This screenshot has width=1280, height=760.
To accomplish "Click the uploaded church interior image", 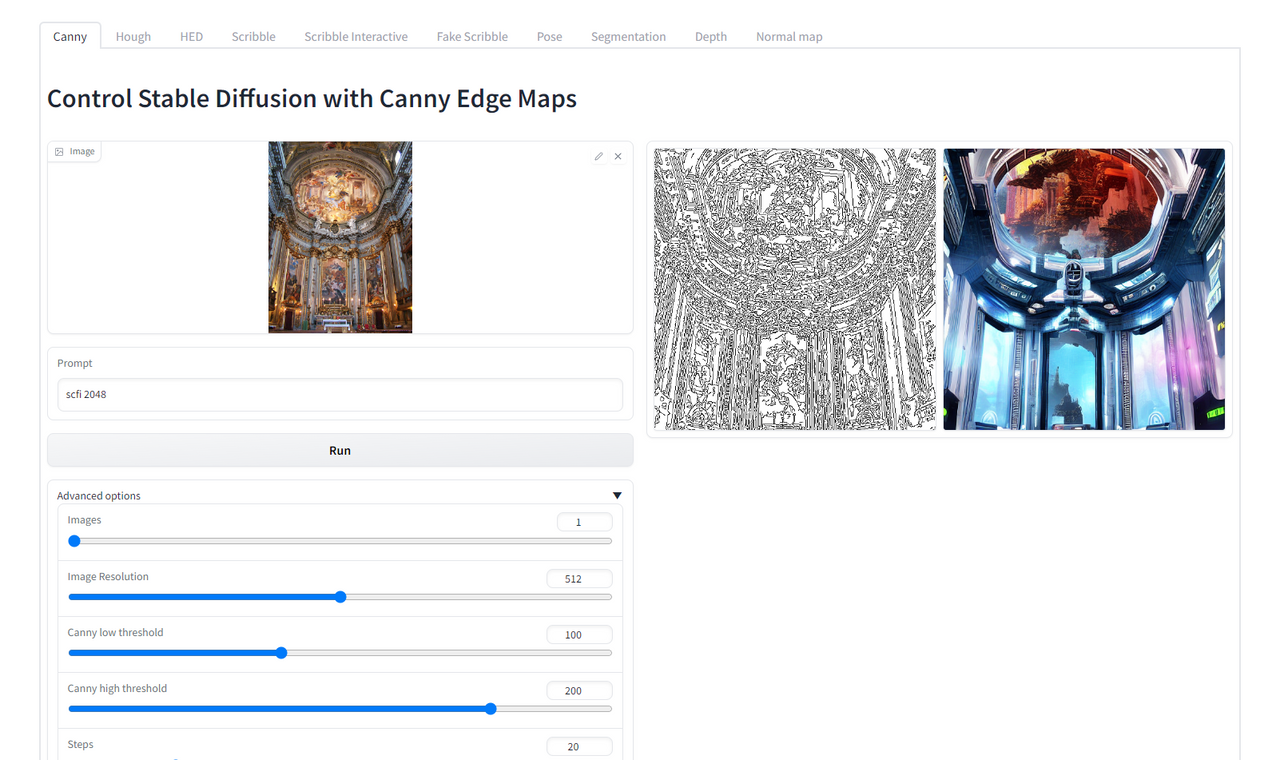I will pos(340,237).
